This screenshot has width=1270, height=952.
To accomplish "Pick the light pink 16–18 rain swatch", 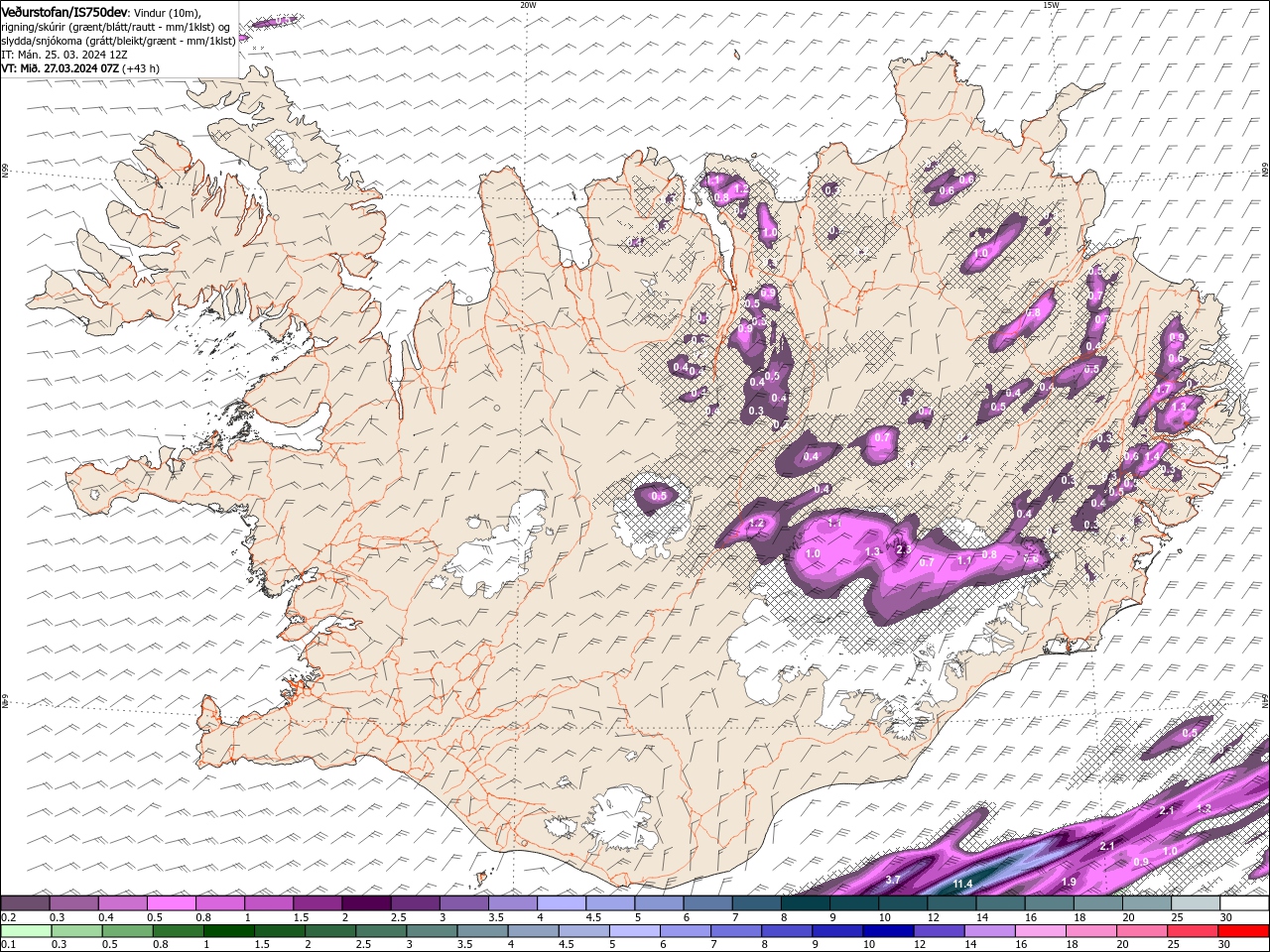I will click(1042, 931).
